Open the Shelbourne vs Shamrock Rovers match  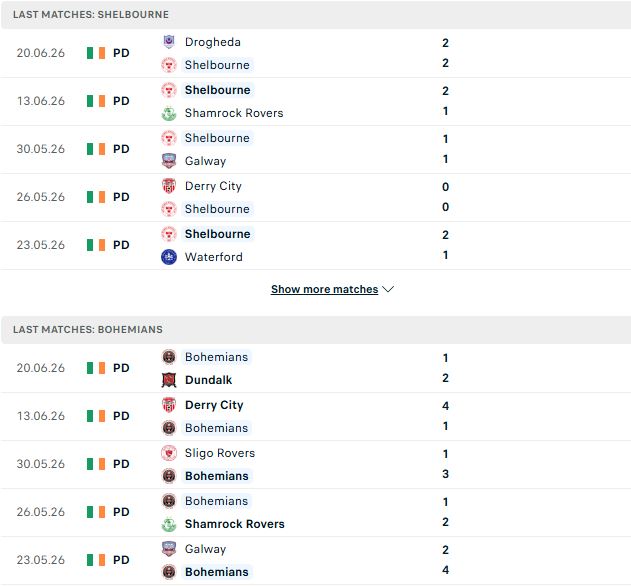tap(316, 101)
